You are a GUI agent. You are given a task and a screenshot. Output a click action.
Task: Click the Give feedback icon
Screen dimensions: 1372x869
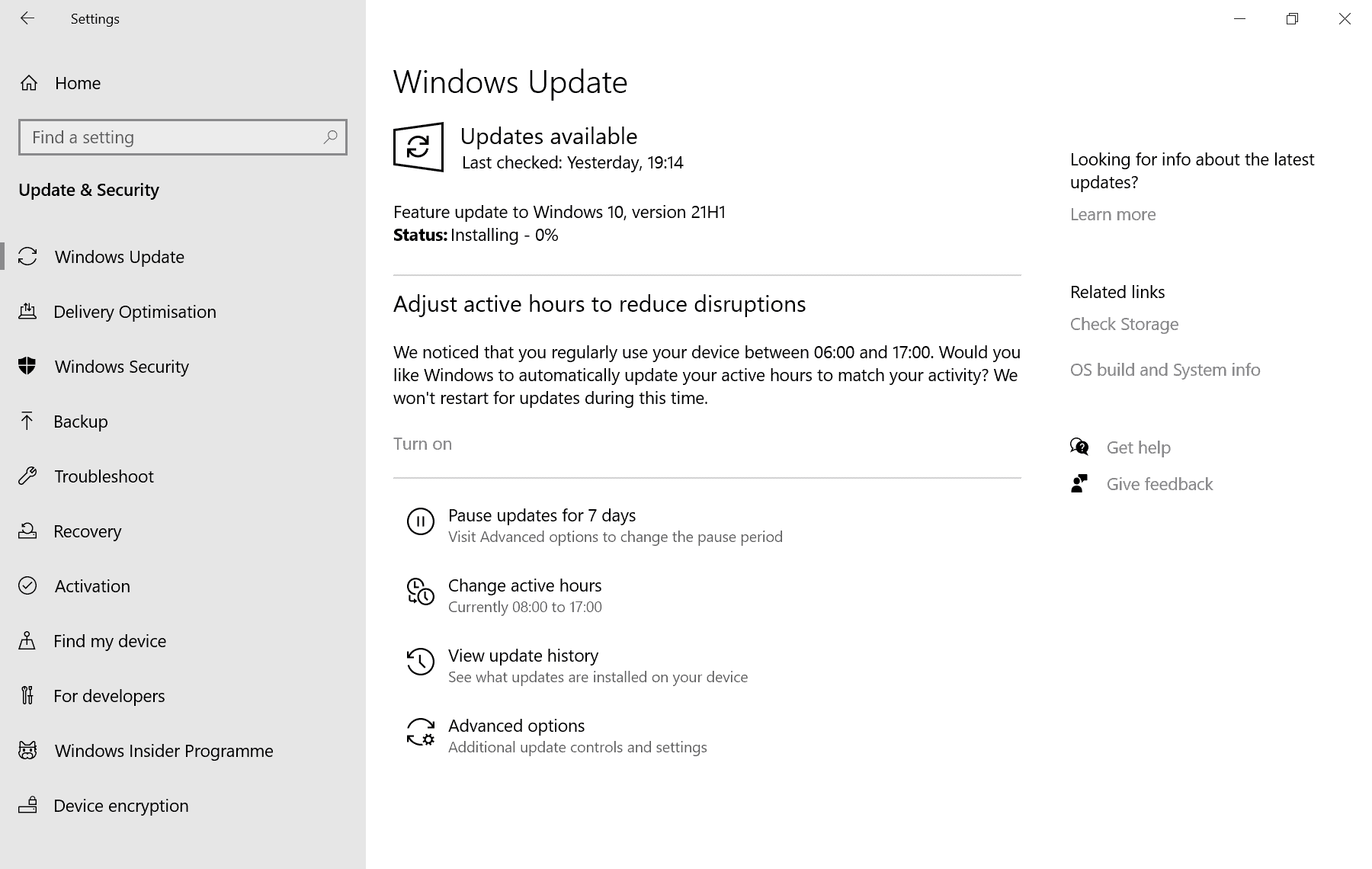pyautogui.click(x=1079, y=483)
